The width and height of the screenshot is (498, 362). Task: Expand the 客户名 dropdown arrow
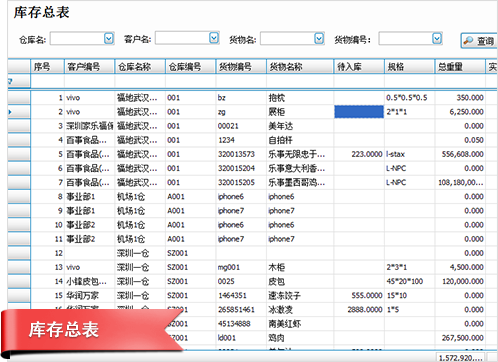pos(214,38)
